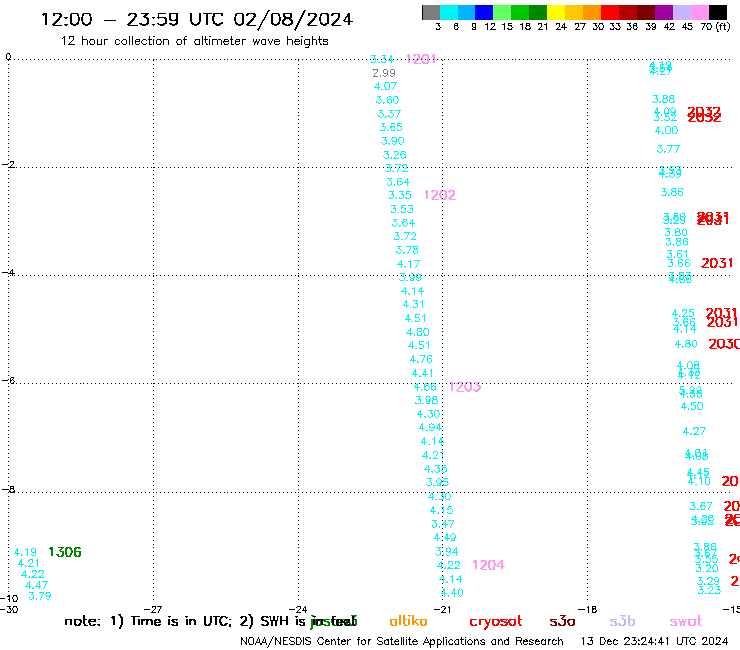This screenshot has width=740, height=650.
Task: Pick the yellow 24 ft legend swatch
Action: tap(556, 12)
